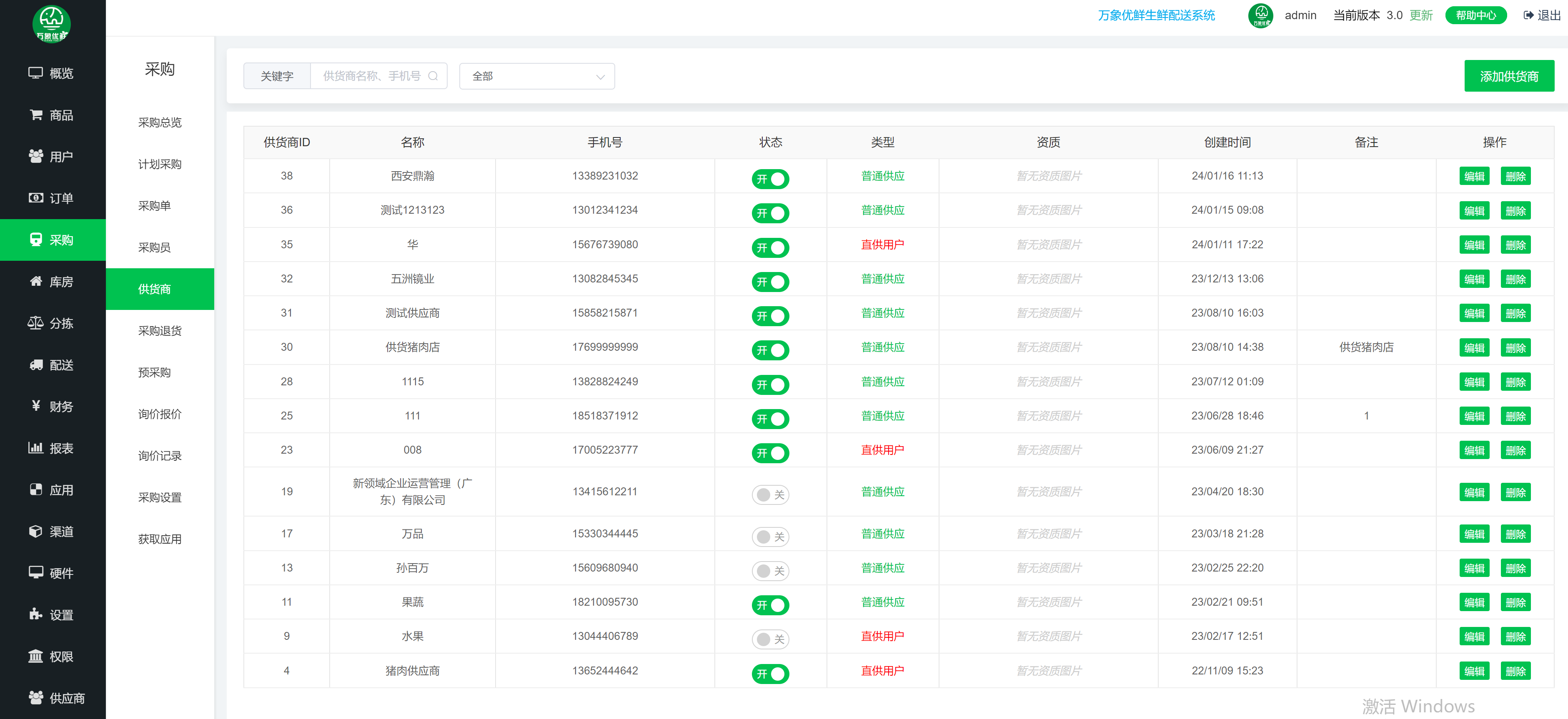Click the 退出 logout icon

pyautogui.click(x=1528, y=16)
